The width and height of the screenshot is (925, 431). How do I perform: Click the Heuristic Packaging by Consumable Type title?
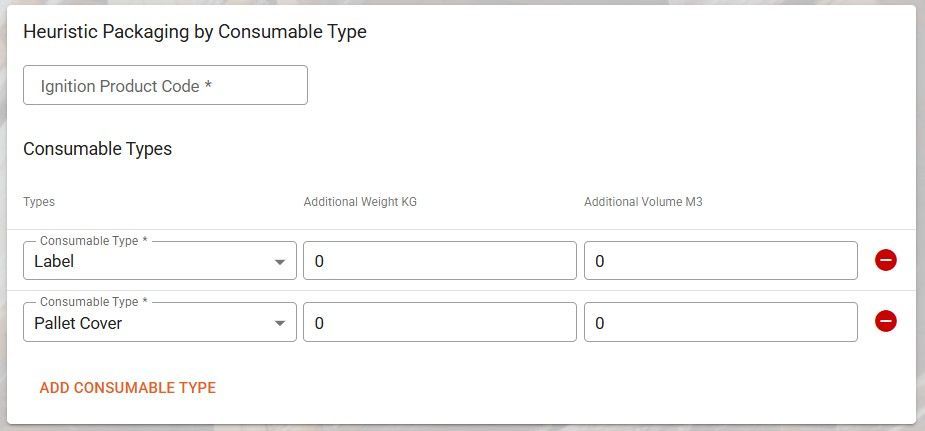coord(195,32)
